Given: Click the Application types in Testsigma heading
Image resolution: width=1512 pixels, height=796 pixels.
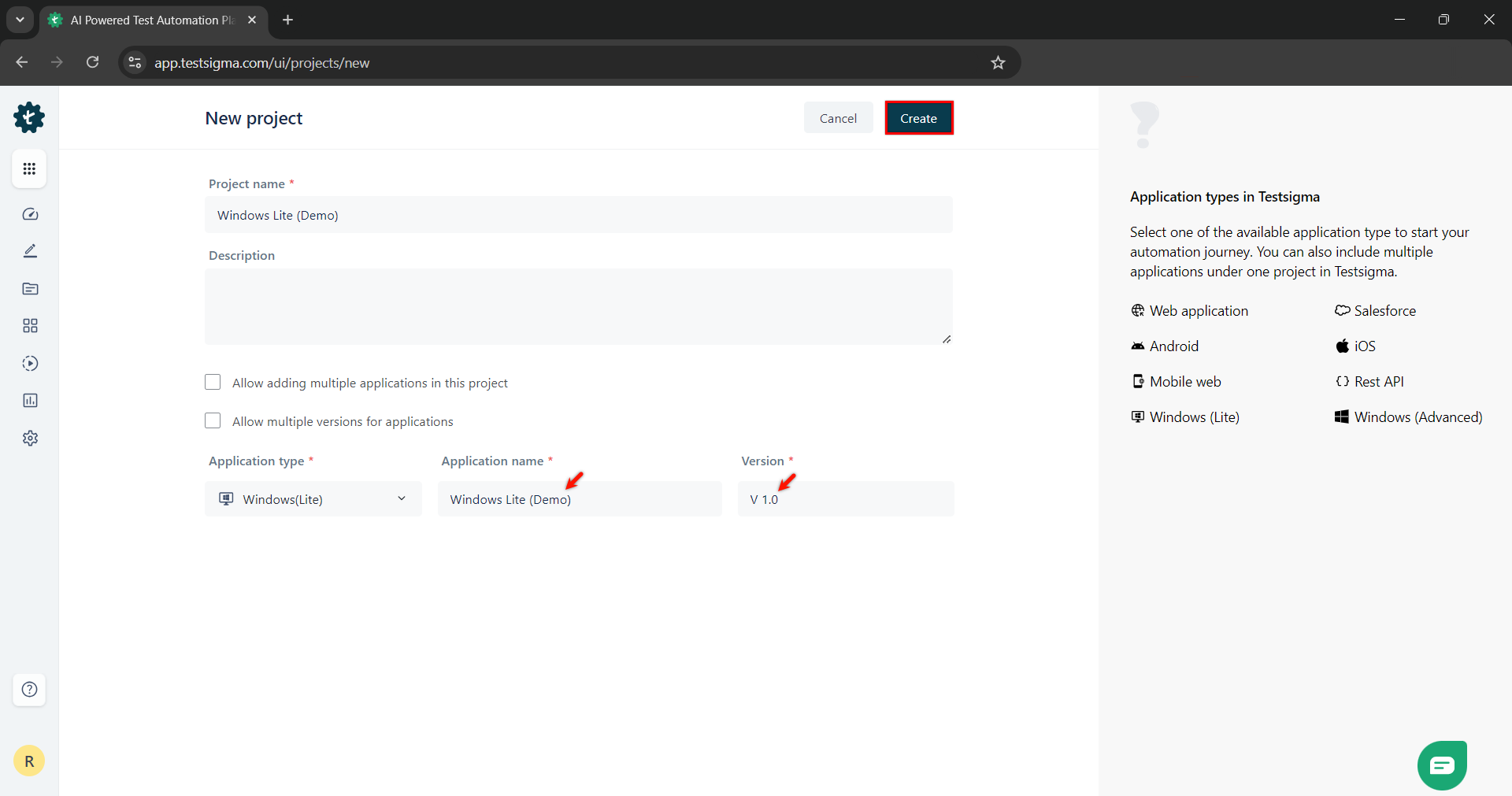Looking at the screenshot, I should (x=1225, y=197).
